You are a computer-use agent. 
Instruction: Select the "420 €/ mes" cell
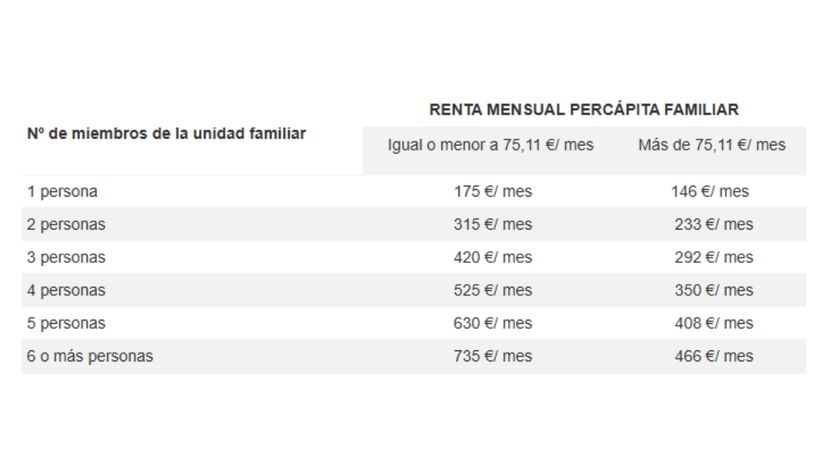(492, 257)
